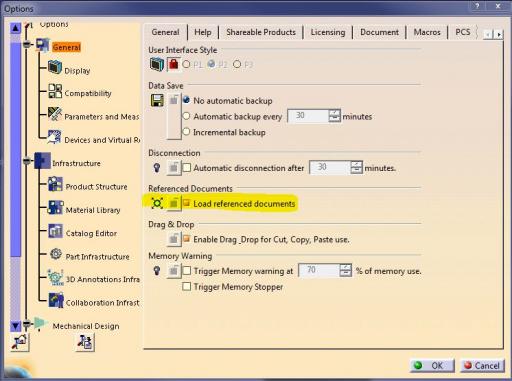Image resolution: width=512 pixels, height=381 pixels.
Task: Switch to the Macros tab
Action: coord(427,32)
